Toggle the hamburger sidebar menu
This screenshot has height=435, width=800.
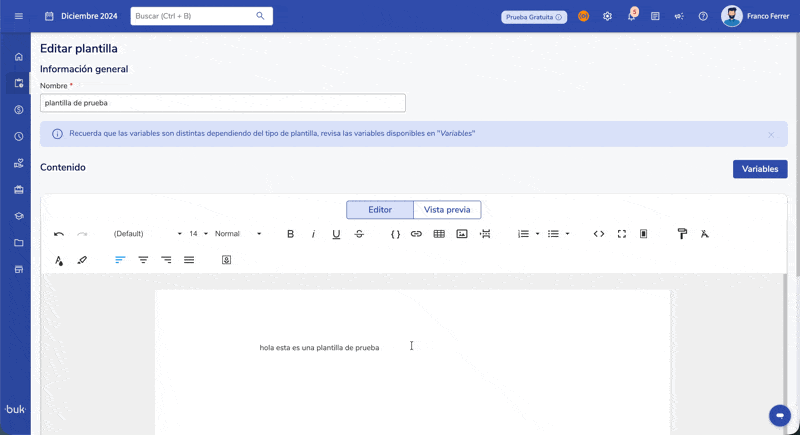coord(18,16)
